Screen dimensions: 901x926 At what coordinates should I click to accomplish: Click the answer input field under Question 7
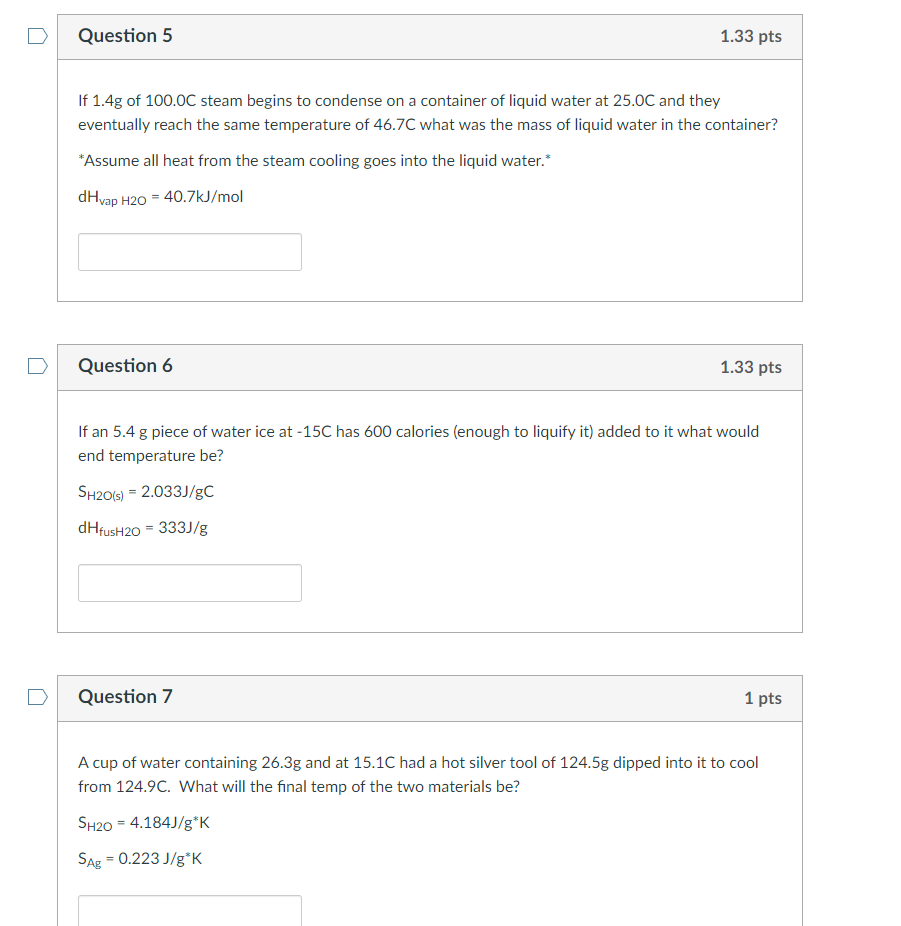point(189,910)
